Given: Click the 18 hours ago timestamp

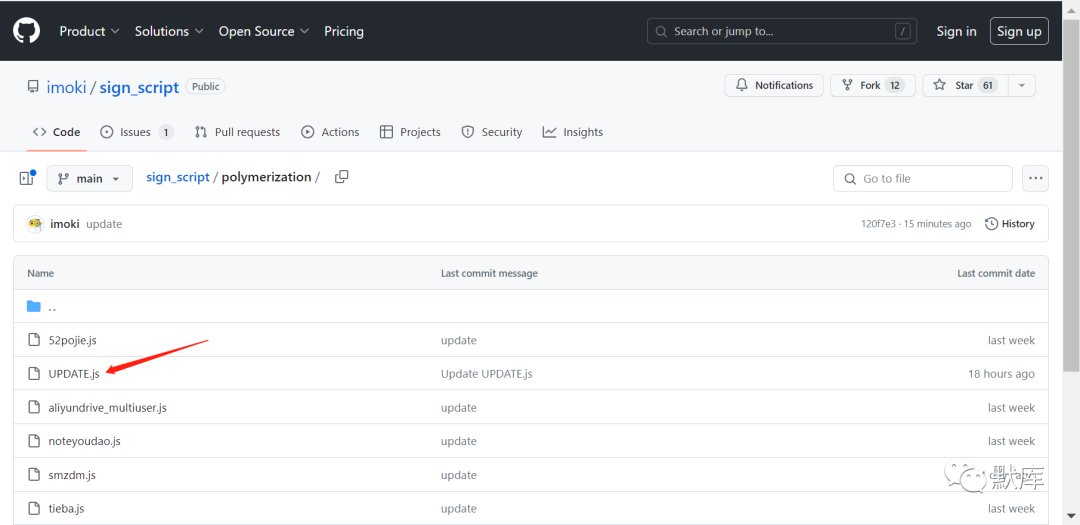Looking at the screenshot, I should 1001,373.
